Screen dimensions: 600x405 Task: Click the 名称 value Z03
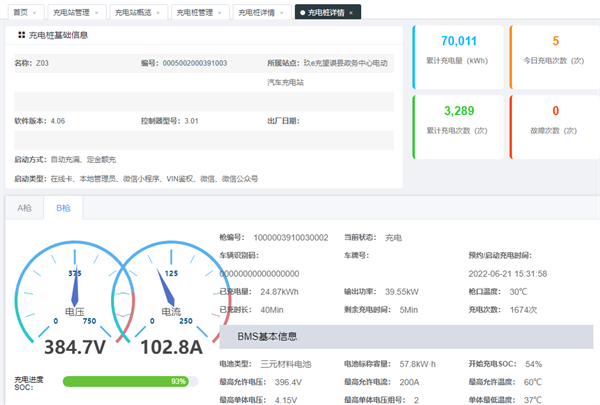click(42, 63)
